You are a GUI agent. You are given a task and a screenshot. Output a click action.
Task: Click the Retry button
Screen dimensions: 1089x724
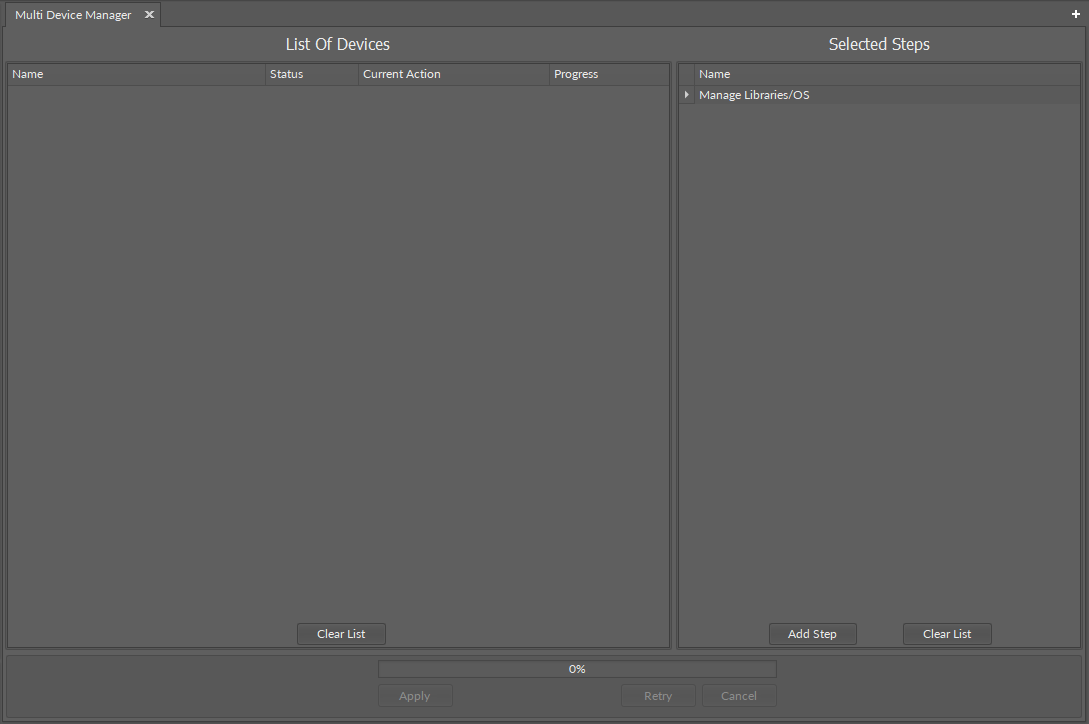[x=658, y=695]
